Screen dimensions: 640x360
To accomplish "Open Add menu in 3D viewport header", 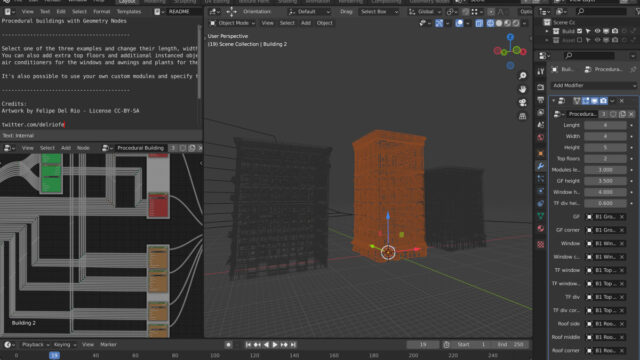I will click(x=306, y=23).
